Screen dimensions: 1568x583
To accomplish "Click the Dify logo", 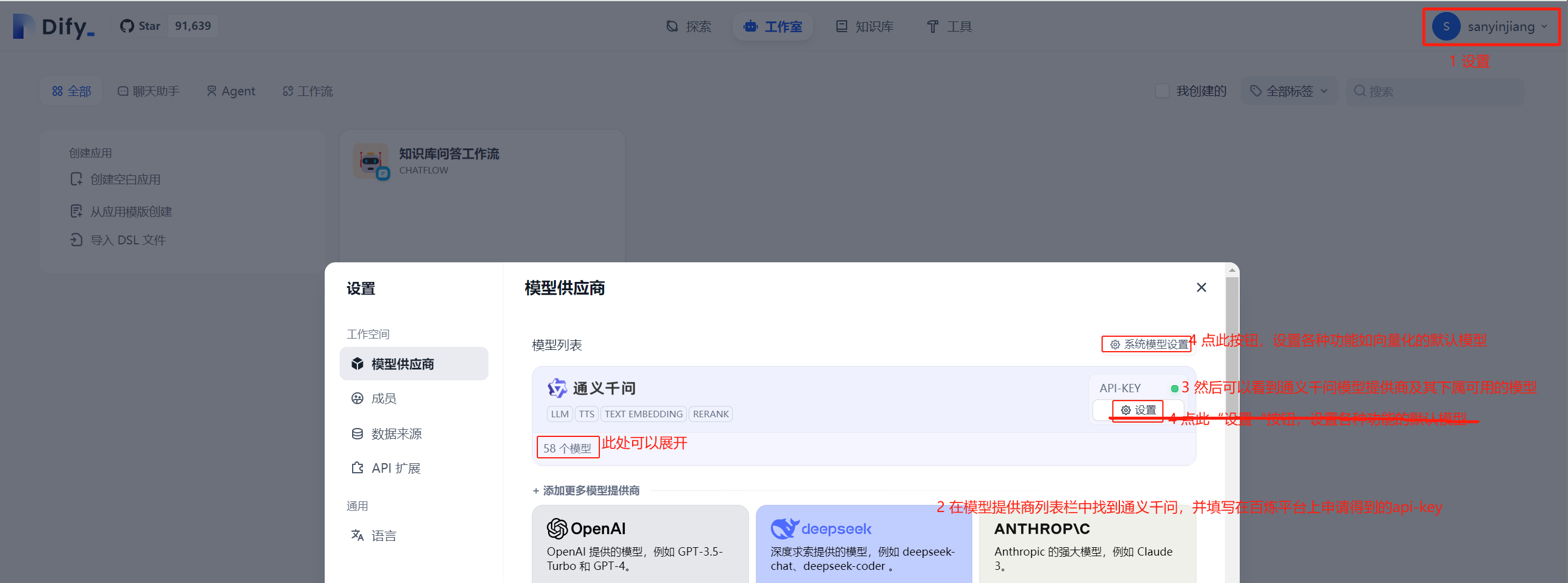I will coord(54,26).
